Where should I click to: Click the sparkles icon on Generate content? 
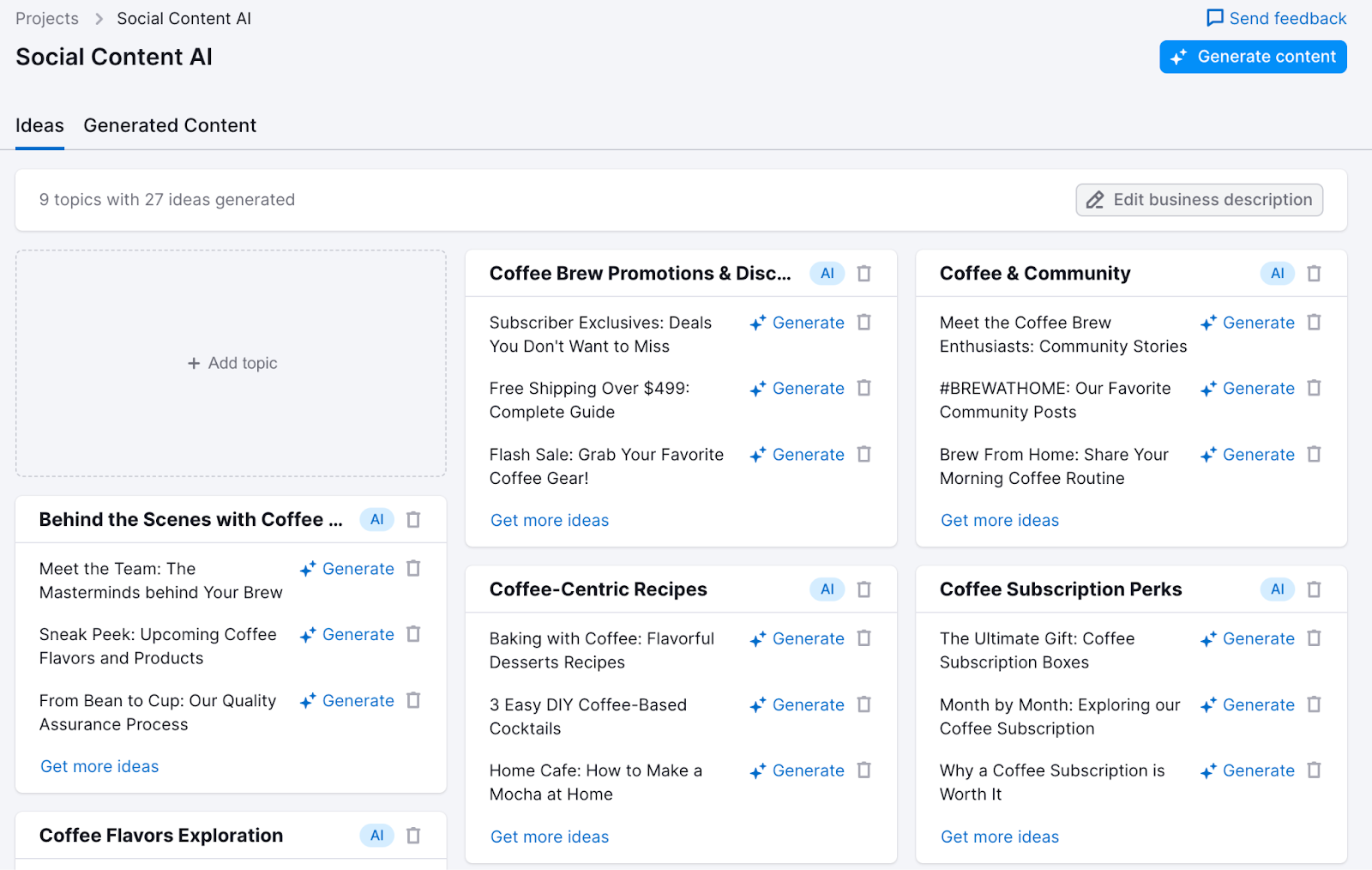1179,57
